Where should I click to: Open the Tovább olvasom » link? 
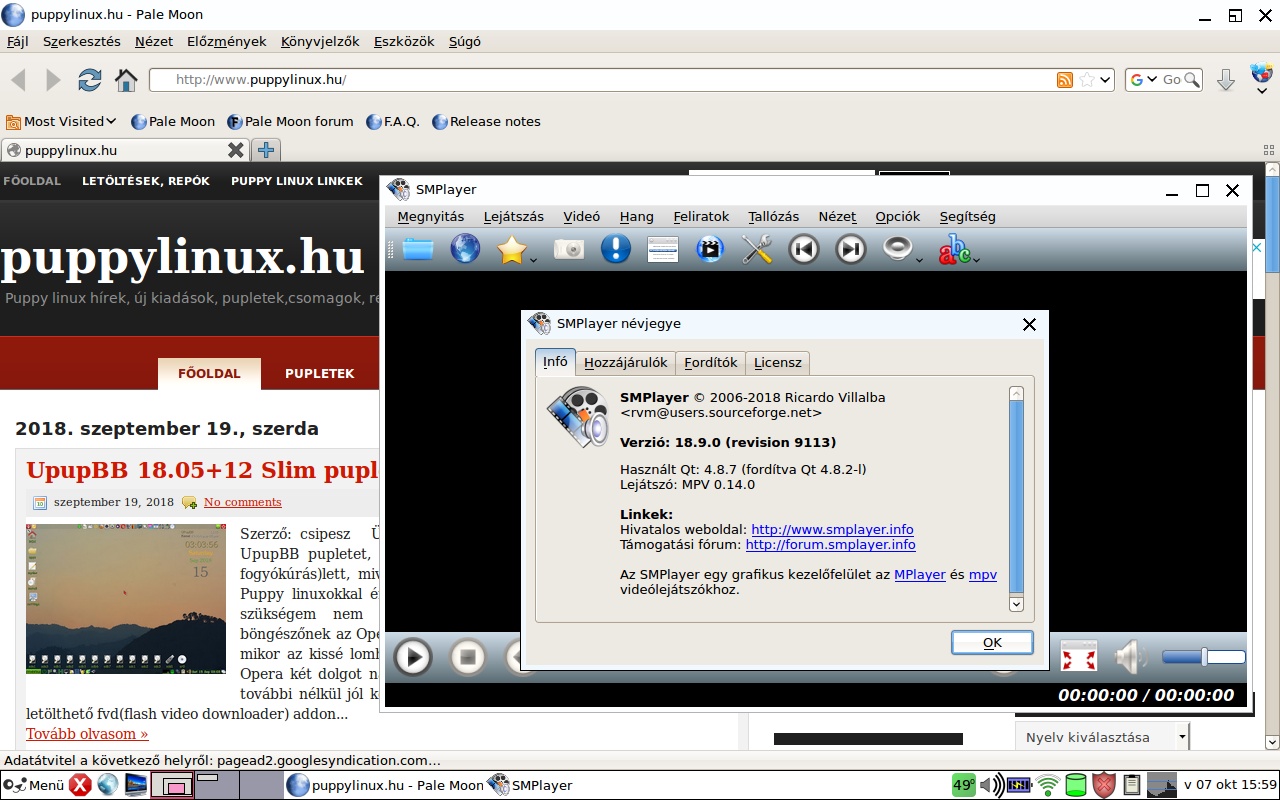tap(87, 734)
